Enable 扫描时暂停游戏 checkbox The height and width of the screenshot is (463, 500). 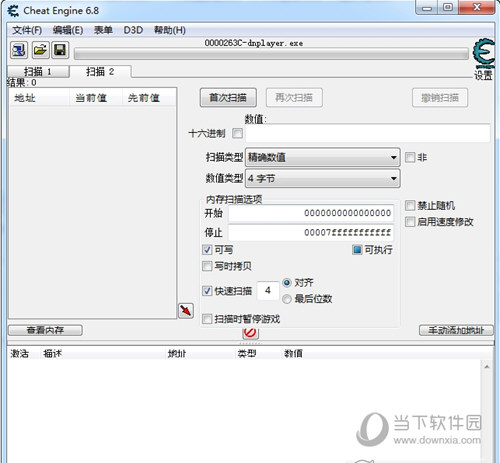tap(207, 319)
